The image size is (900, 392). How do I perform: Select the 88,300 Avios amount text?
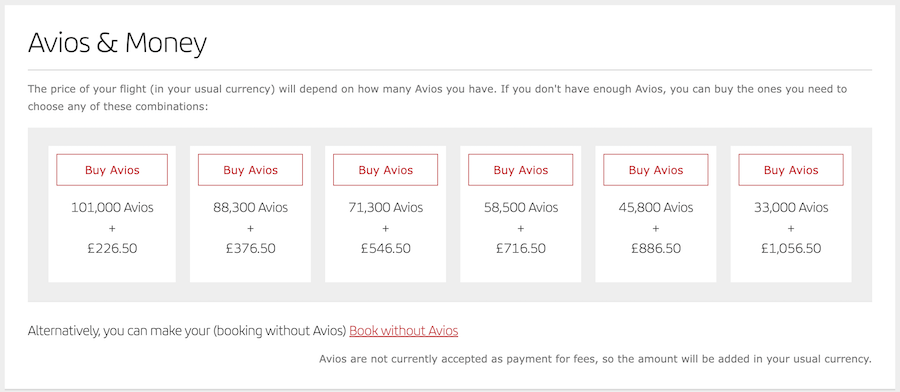[x=250, y=207]
